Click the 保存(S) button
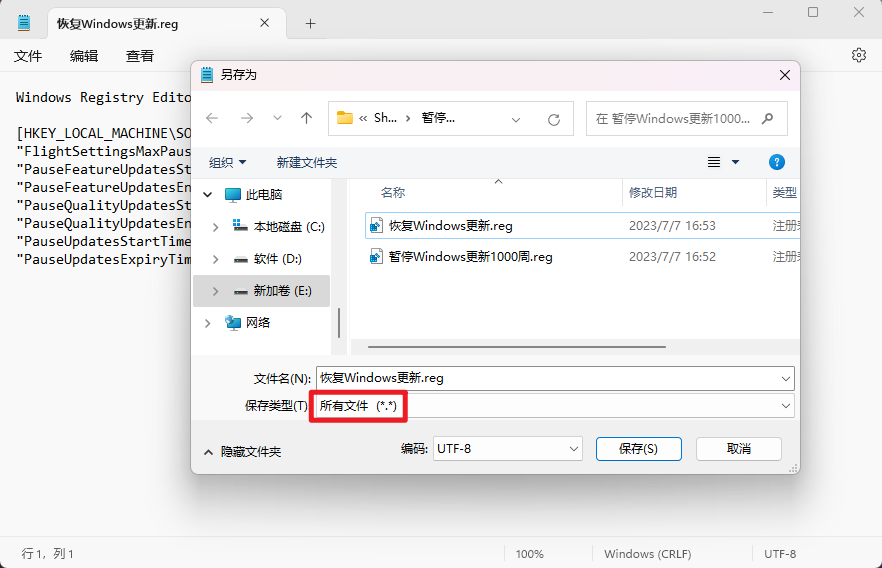 point(638,449)
